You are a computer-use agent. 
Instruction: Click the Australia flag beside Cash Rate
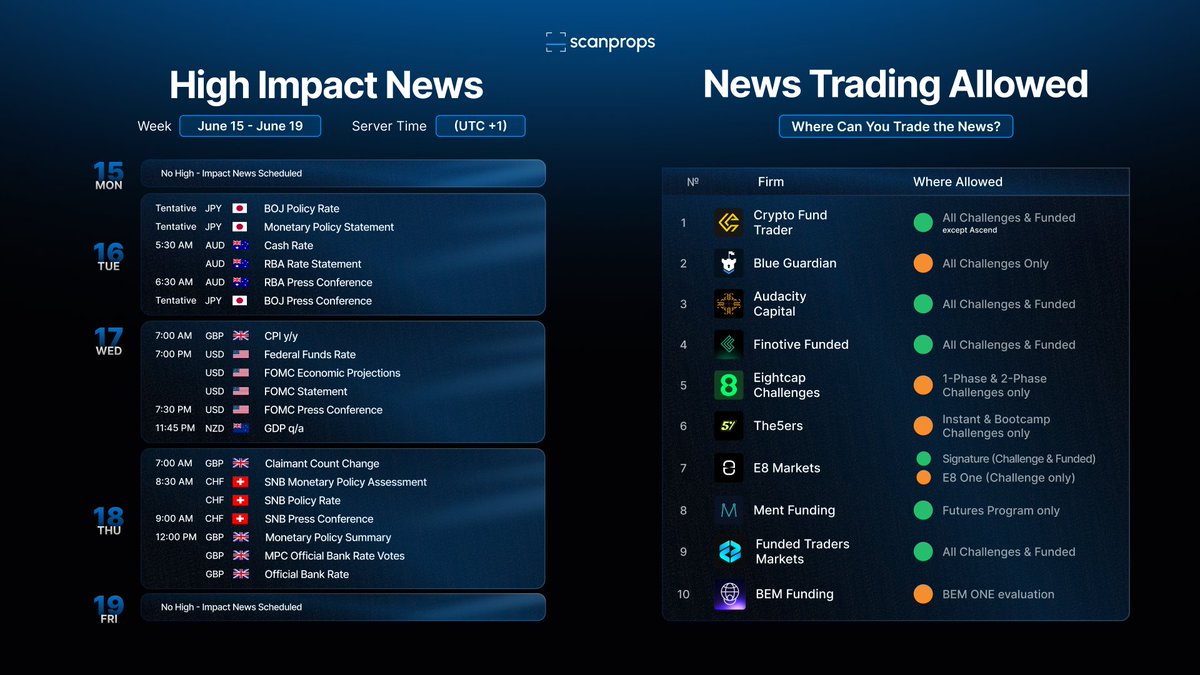tap(240, 246)
